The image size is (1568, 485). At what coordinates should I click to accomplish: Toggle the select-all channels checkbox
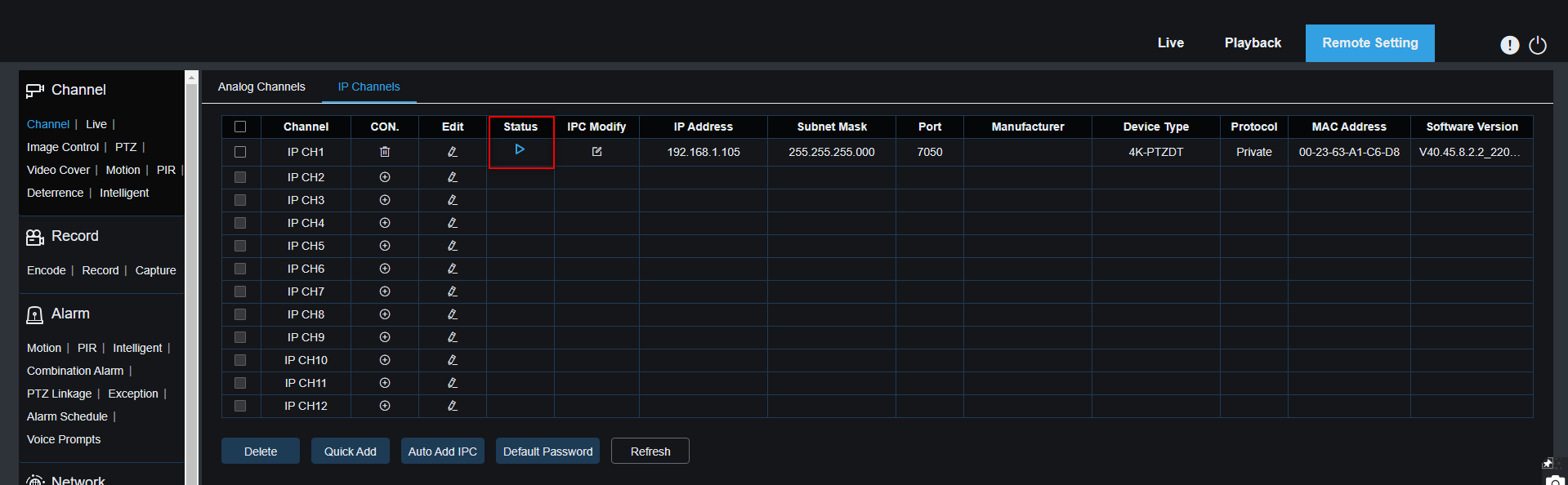240,127
